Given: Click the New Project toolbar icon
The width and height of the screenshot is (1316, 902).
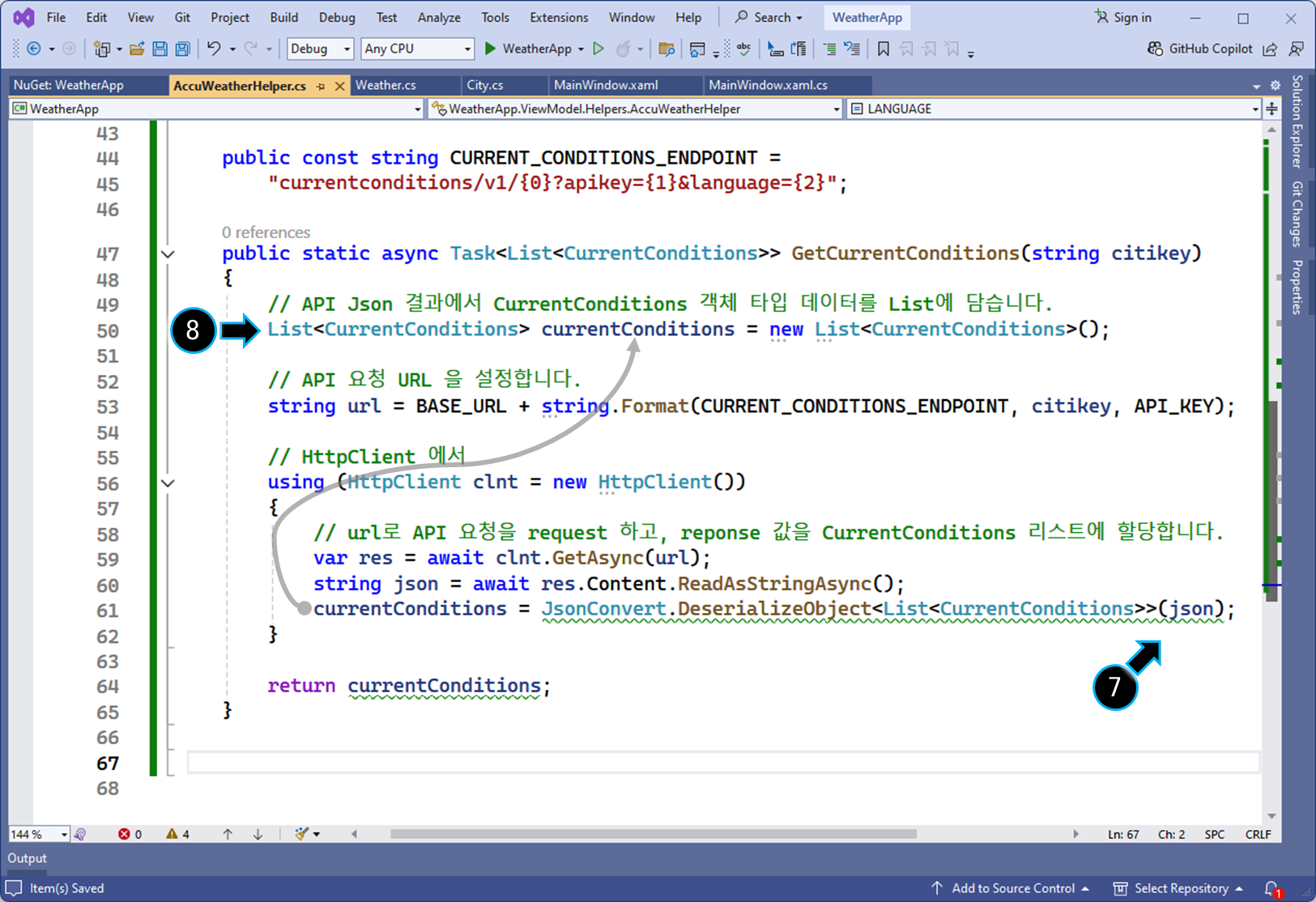Looking at the screenshot, I should (x=102, y=49).
